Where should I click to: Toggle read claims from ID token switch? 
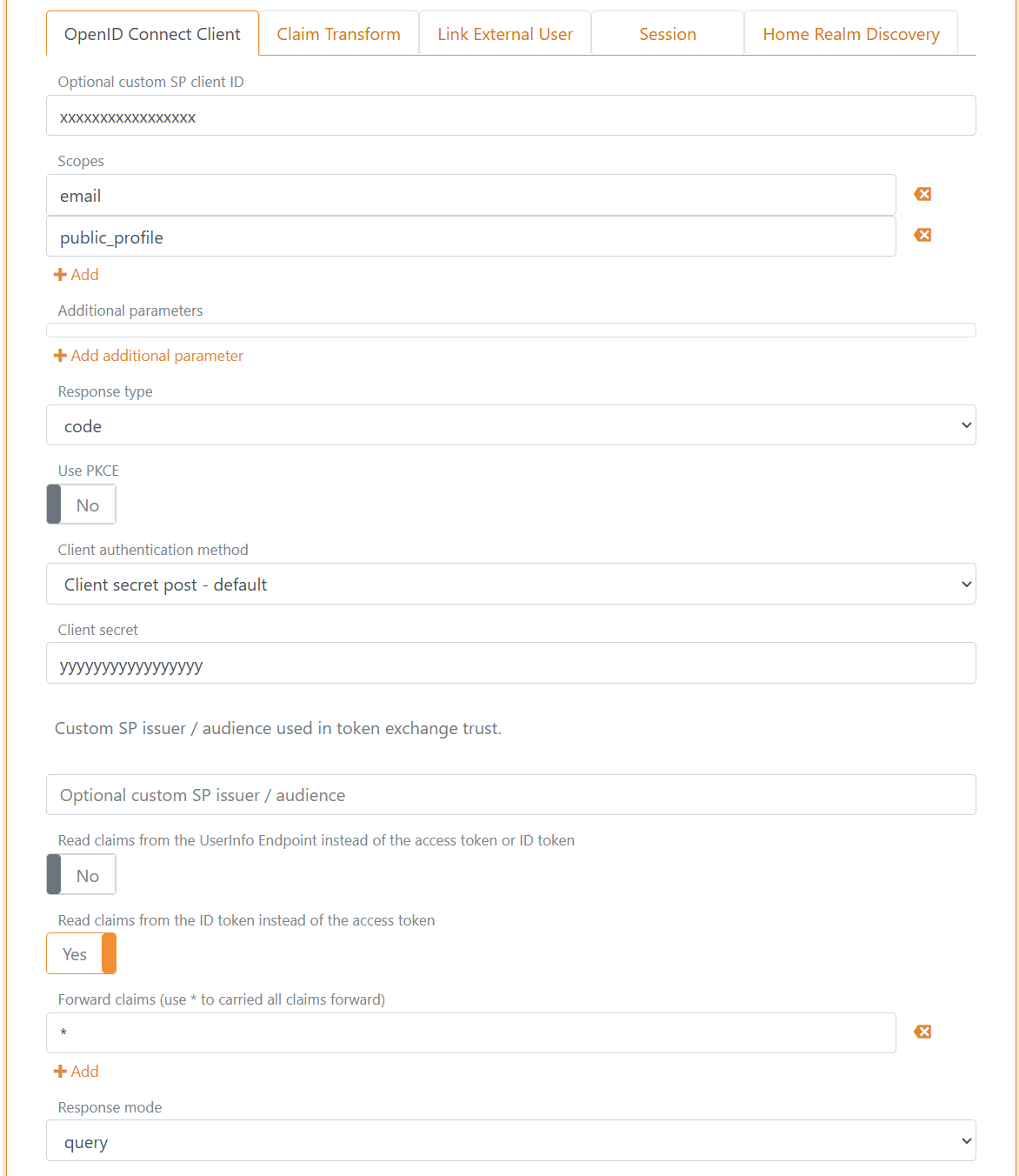(x=81, y=954)
